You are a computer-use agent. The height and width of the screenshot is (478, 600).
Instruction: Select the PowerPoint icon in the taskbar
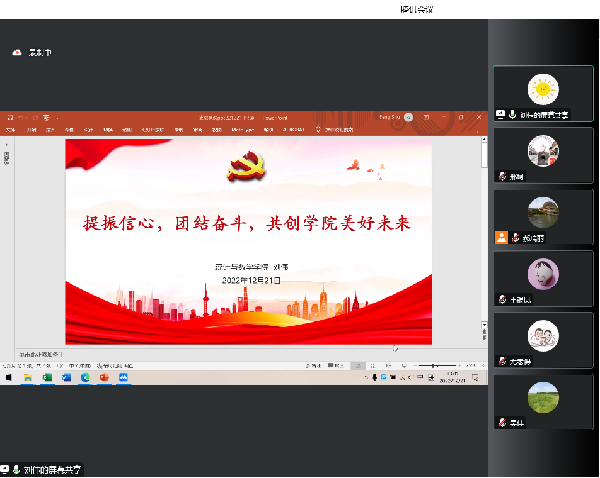104,378
